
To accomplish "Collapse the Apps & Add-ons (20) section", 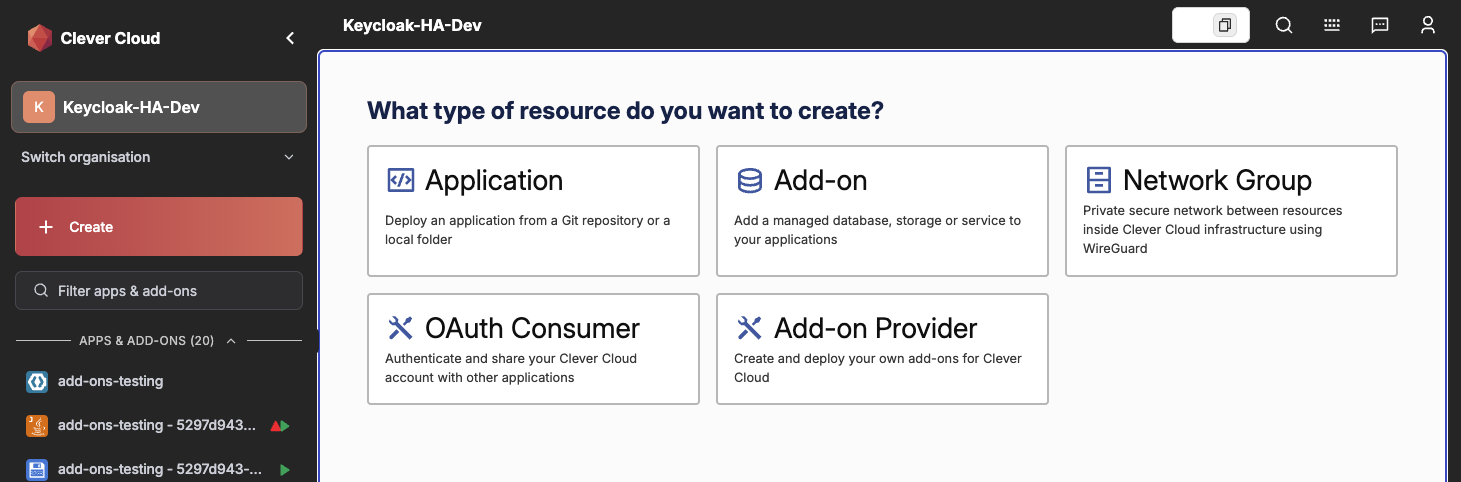I will coord(159,341).
